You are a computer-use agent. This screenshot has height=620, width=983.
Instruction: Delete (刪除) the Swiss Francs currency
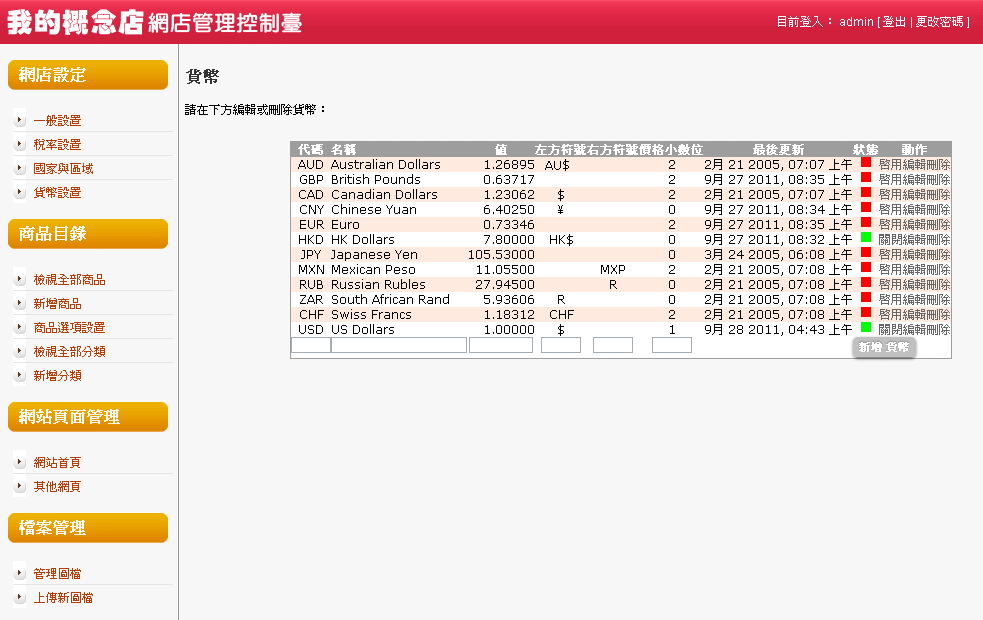tap(939, 315)
